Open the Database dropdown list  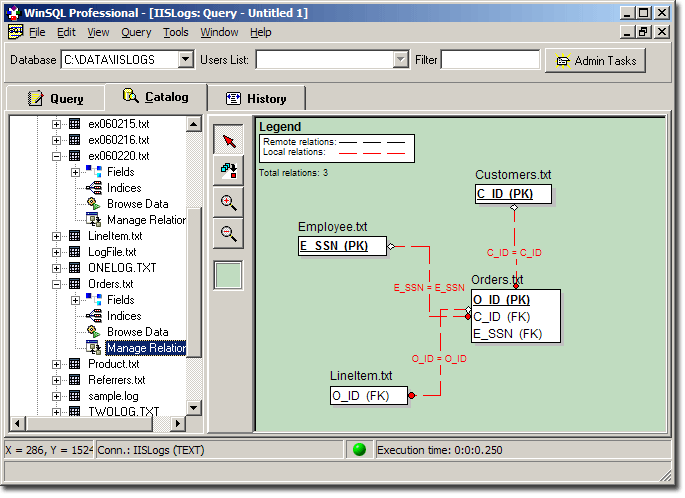(x=186, y=59)
